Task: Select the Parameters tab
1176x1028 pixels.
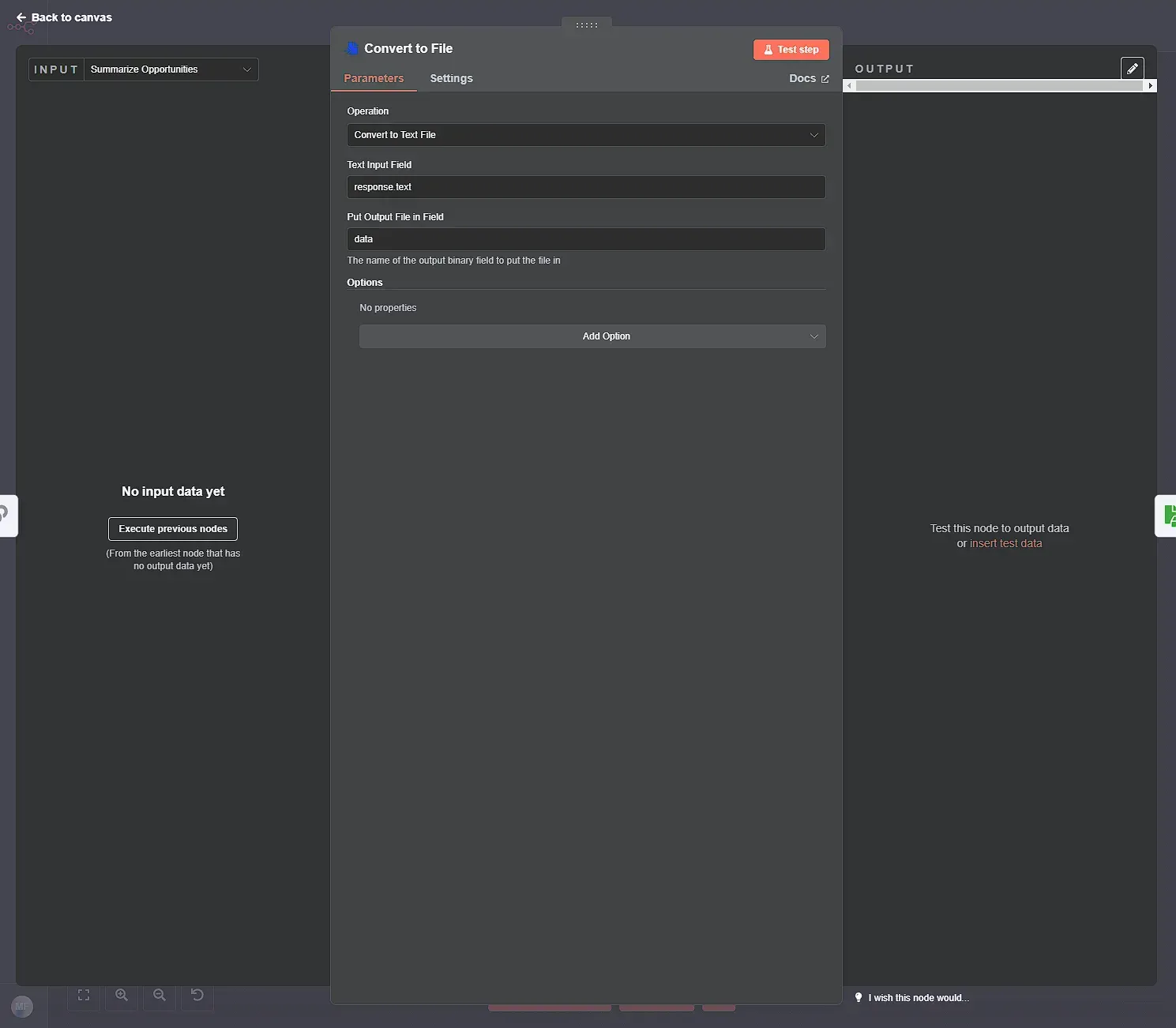Action: tap(374, 78)
